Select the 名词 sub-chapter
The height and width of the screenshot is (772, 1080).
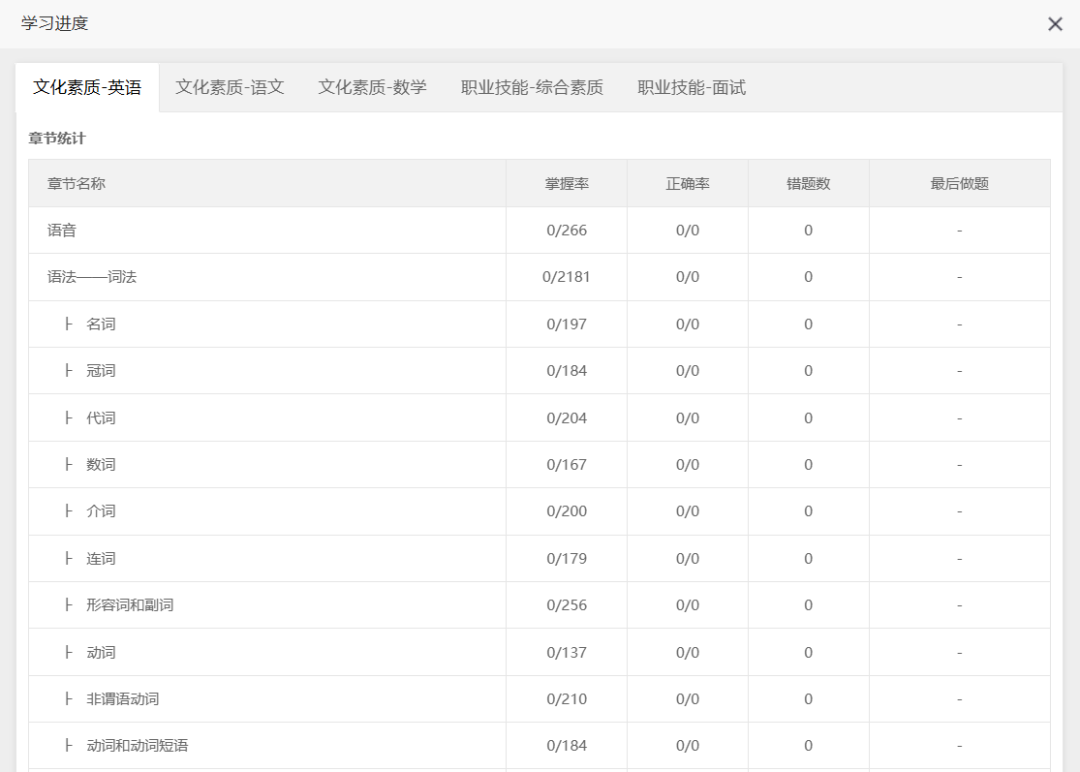coord(101,324)
